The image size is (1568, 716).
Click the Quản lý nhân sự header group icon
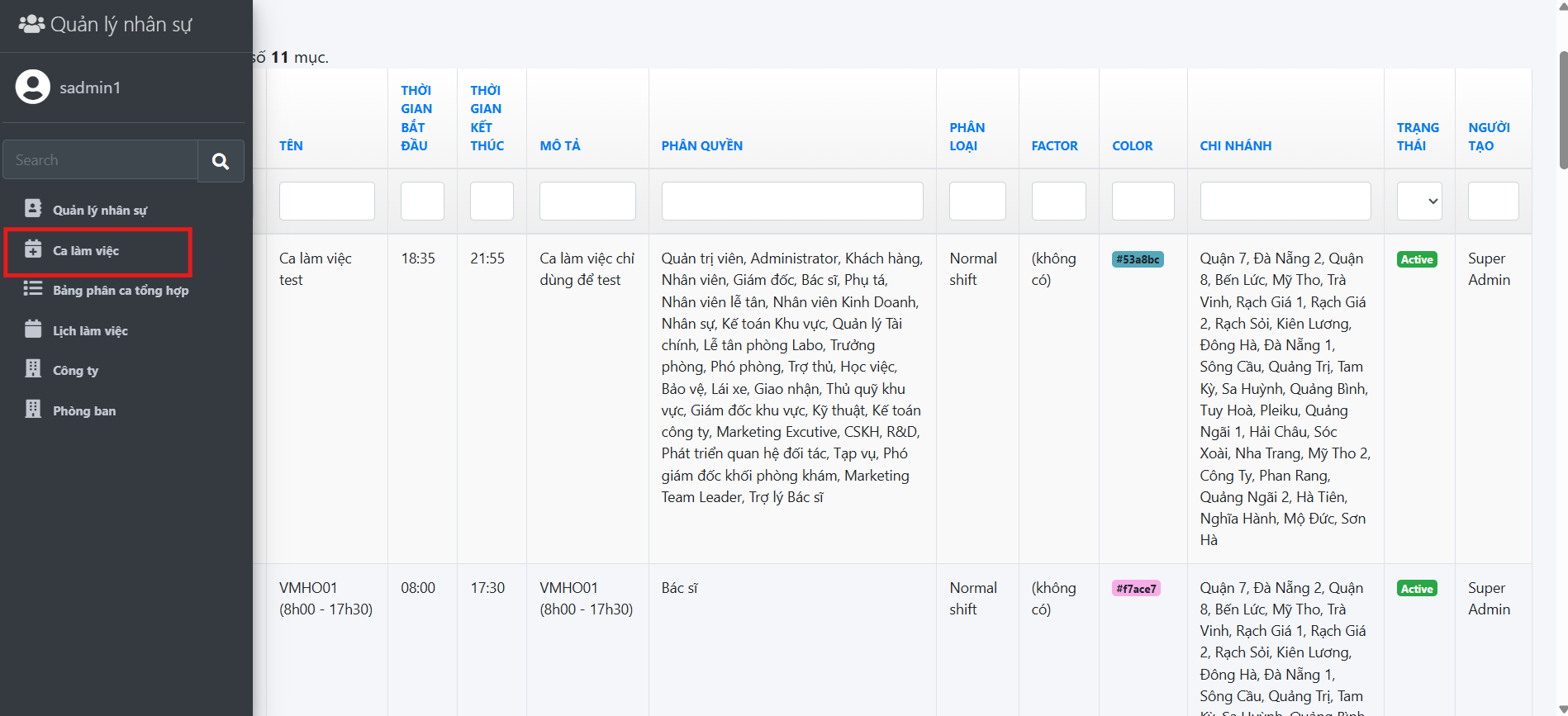coord(31,24)
